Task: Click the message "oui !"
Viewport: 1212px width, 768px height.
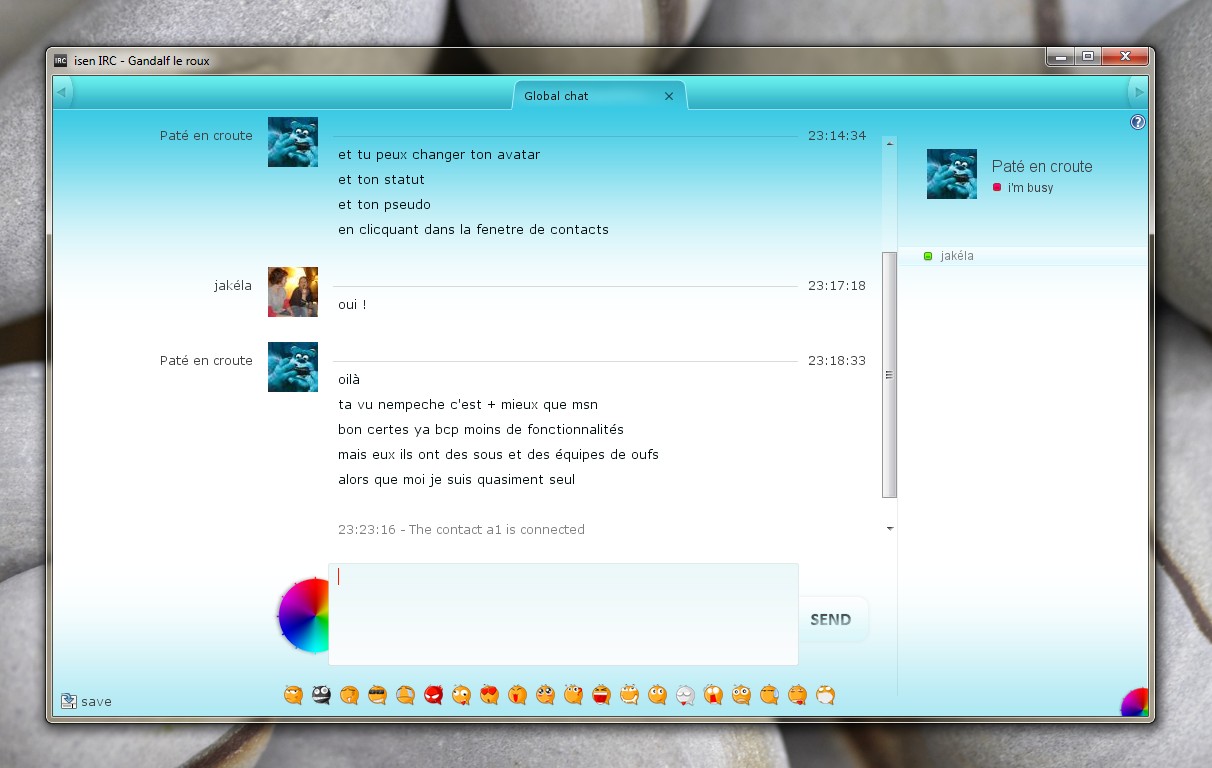Action: coord(352,304)
